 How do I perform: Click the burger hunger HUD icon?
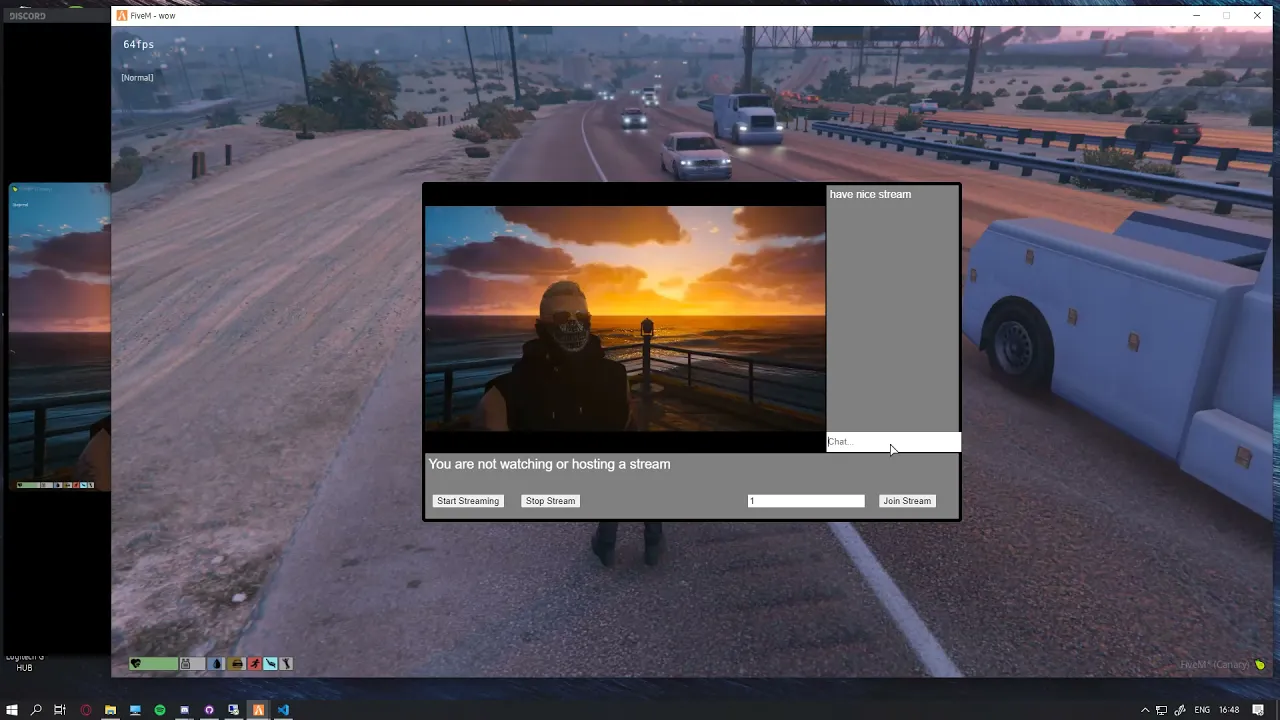point(237,663)
